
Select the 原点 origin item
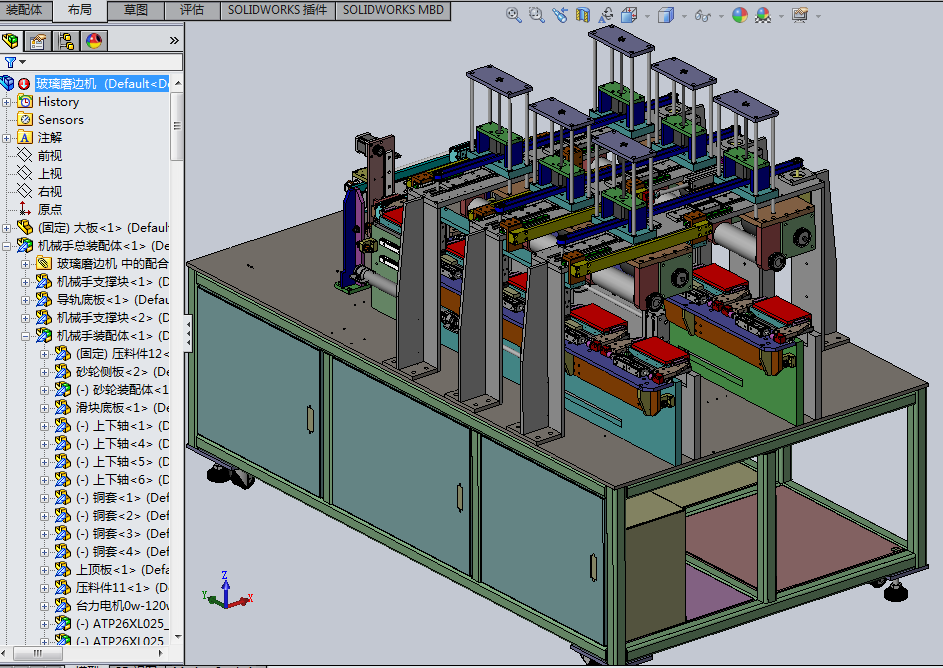click(x=49, y=209)
